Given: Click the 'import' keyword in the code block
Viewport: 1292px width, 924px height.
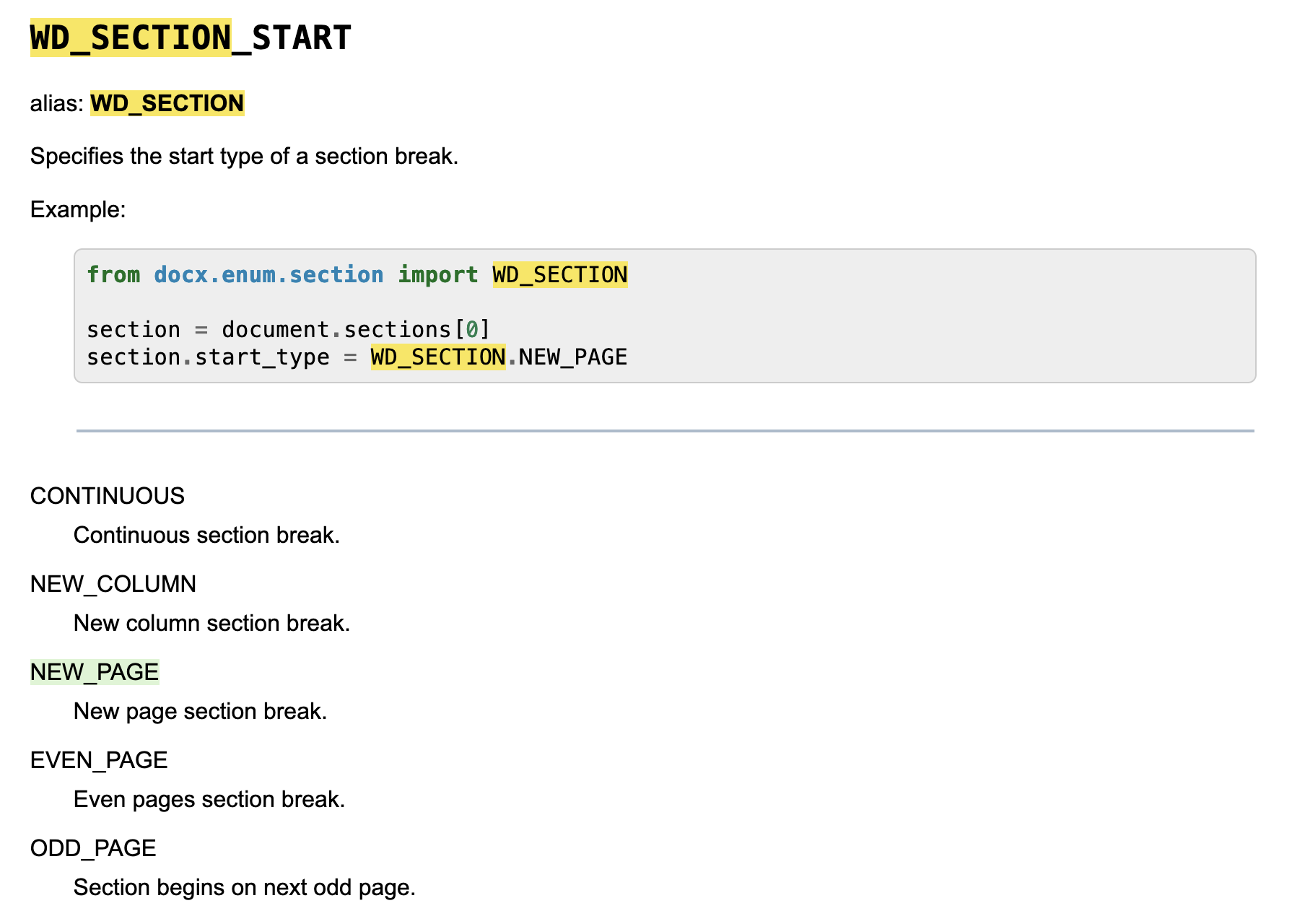Looking at the screenshot, I should (x=438, y=275).
